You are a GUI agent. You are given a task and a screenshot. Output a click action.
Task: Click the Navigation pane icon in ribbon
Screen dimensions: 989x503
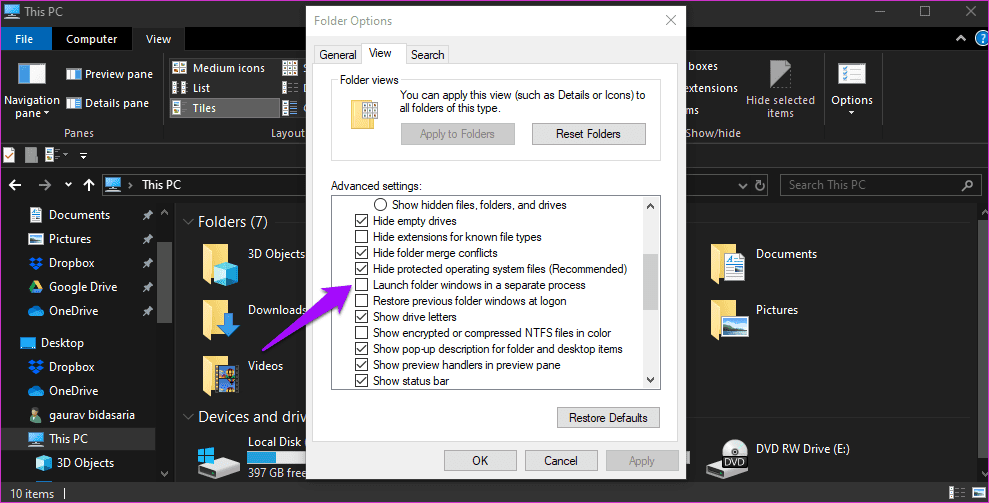coord(32,75)
